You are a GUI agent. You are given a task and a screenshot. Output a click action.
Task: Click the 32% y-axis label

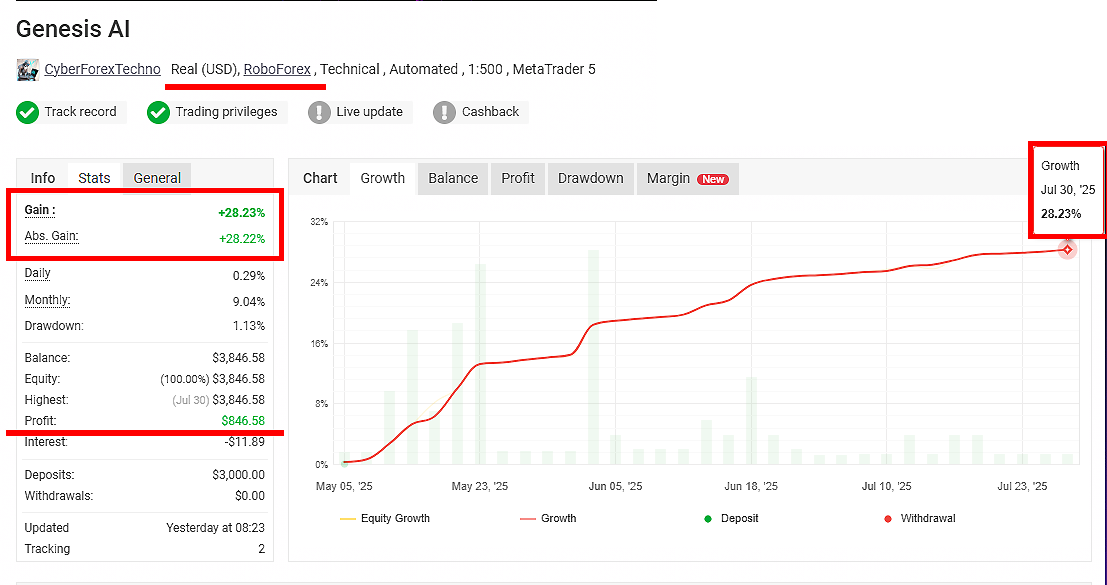point(319,222)
